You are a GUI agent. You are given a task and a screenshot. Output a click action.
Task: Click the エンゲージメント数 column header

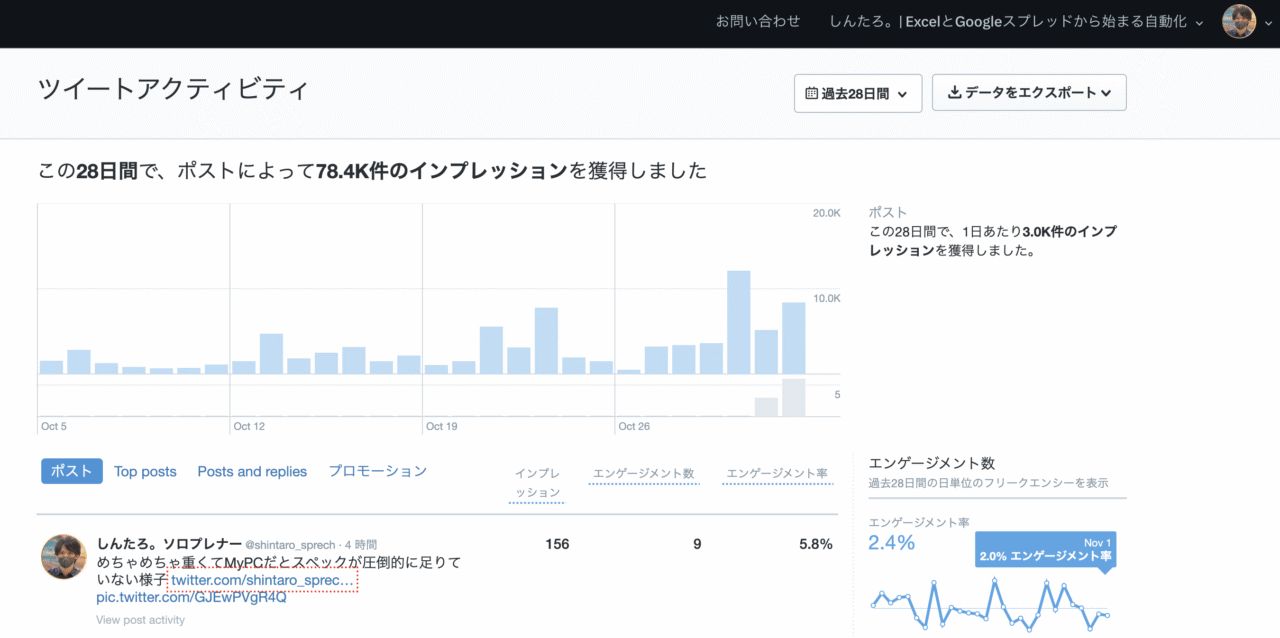pyautogui.click(x=643, y=473)
